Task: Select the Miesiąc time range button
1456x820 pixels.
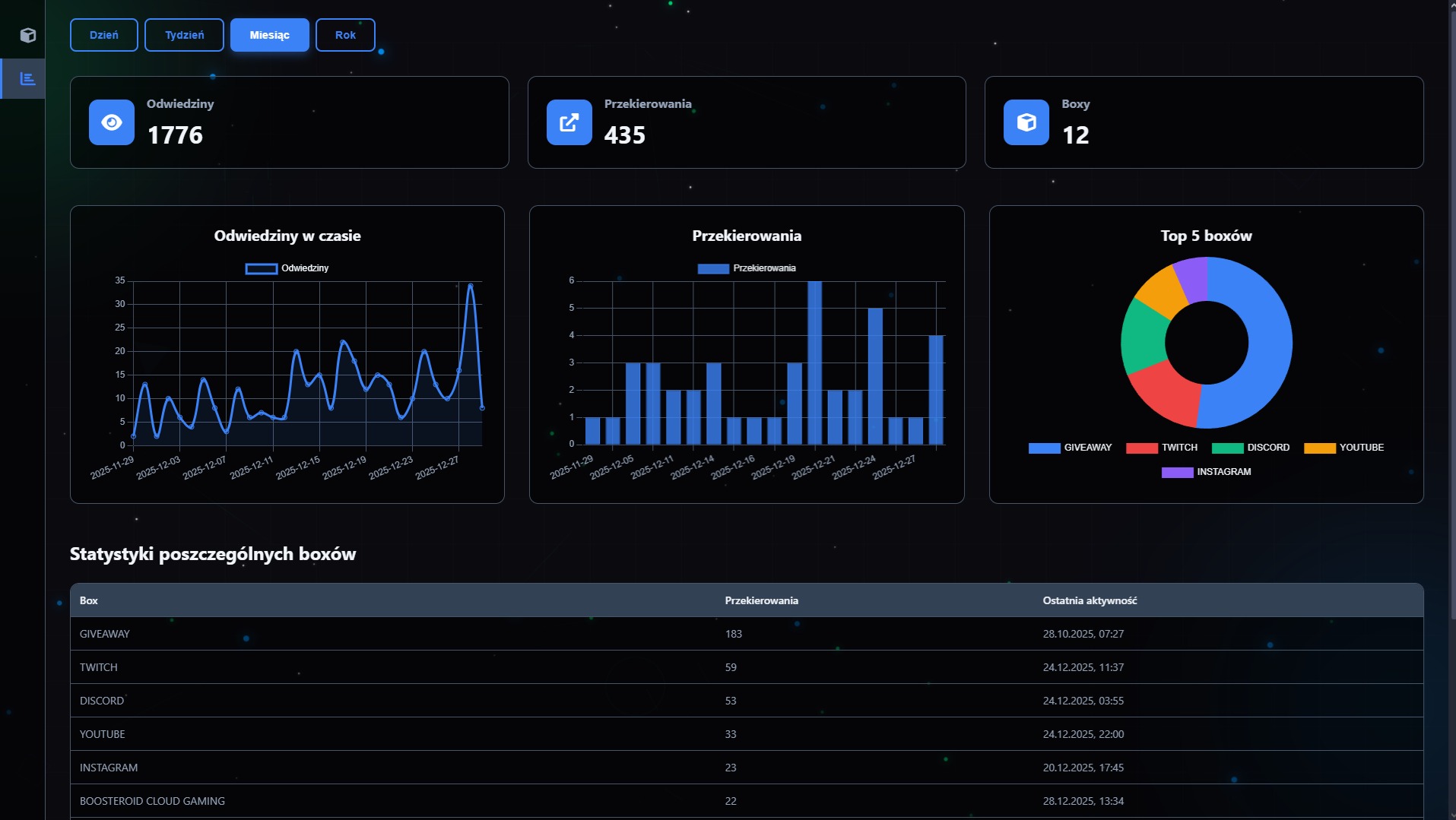Action: click(x=269, y=35)
